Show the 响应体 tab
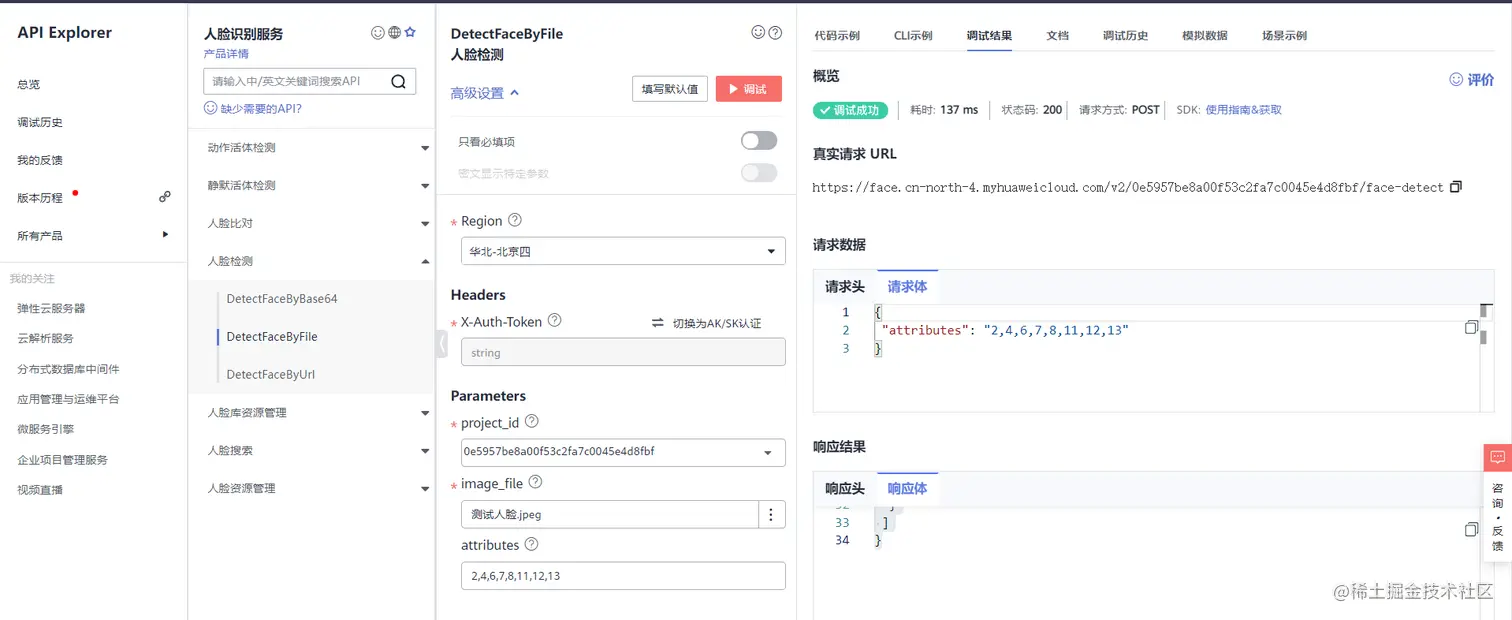 pos(907,489)
